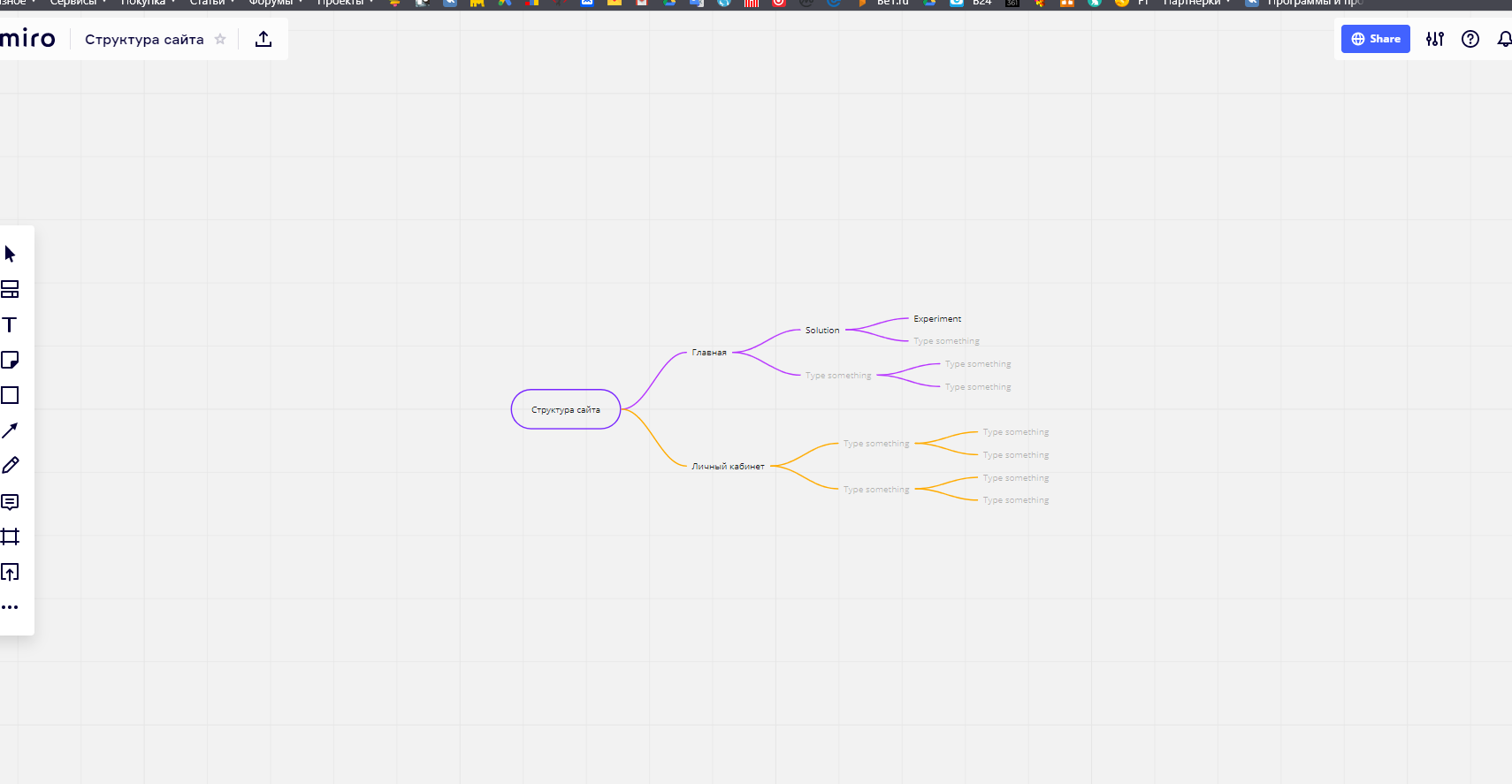Select the Sticky note tool
The height and width of the screenshot is (784, 1512).
[x=10, y=360]
